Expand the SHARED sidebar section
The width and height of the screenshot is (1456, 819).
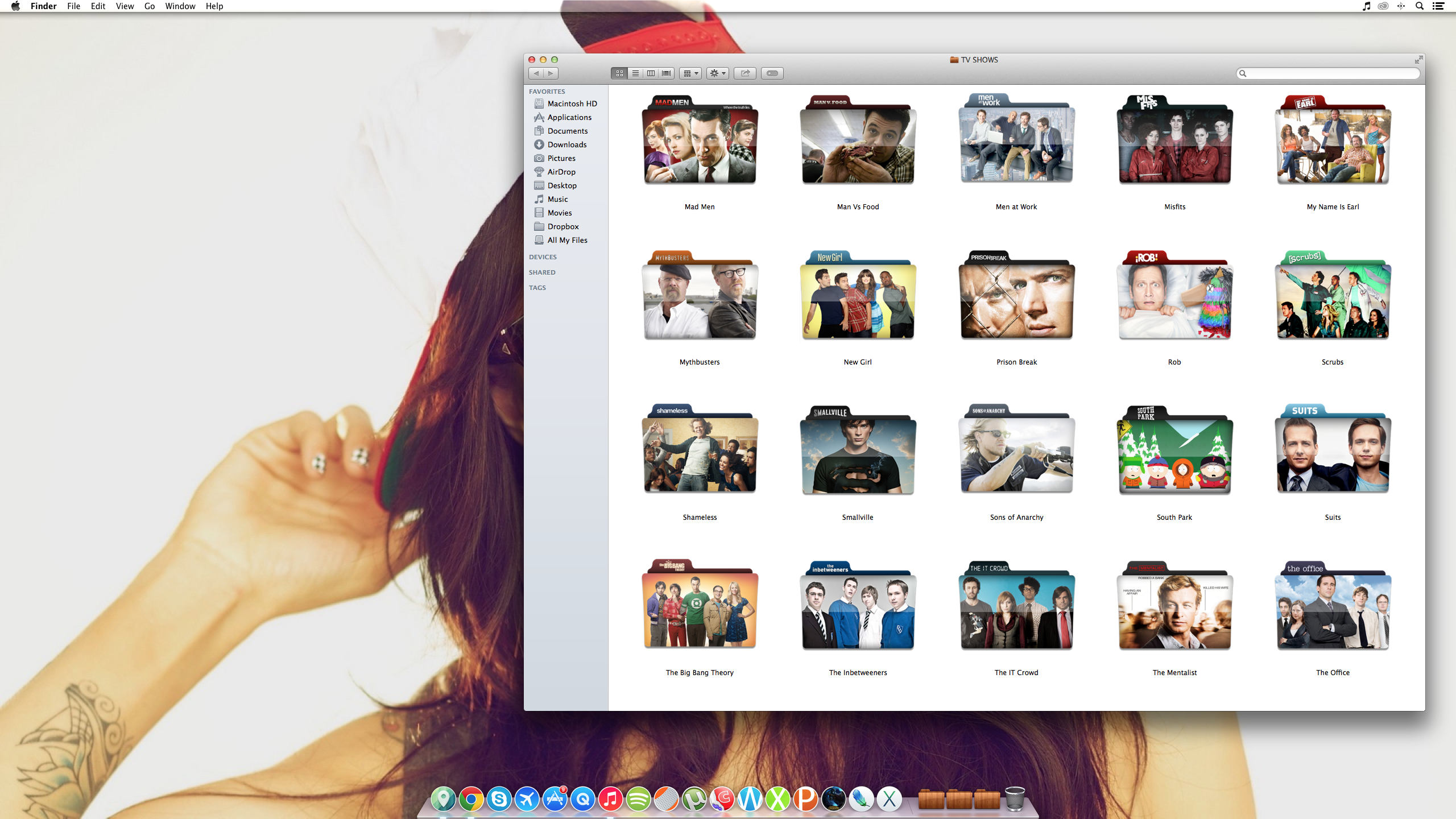(542, 272)
